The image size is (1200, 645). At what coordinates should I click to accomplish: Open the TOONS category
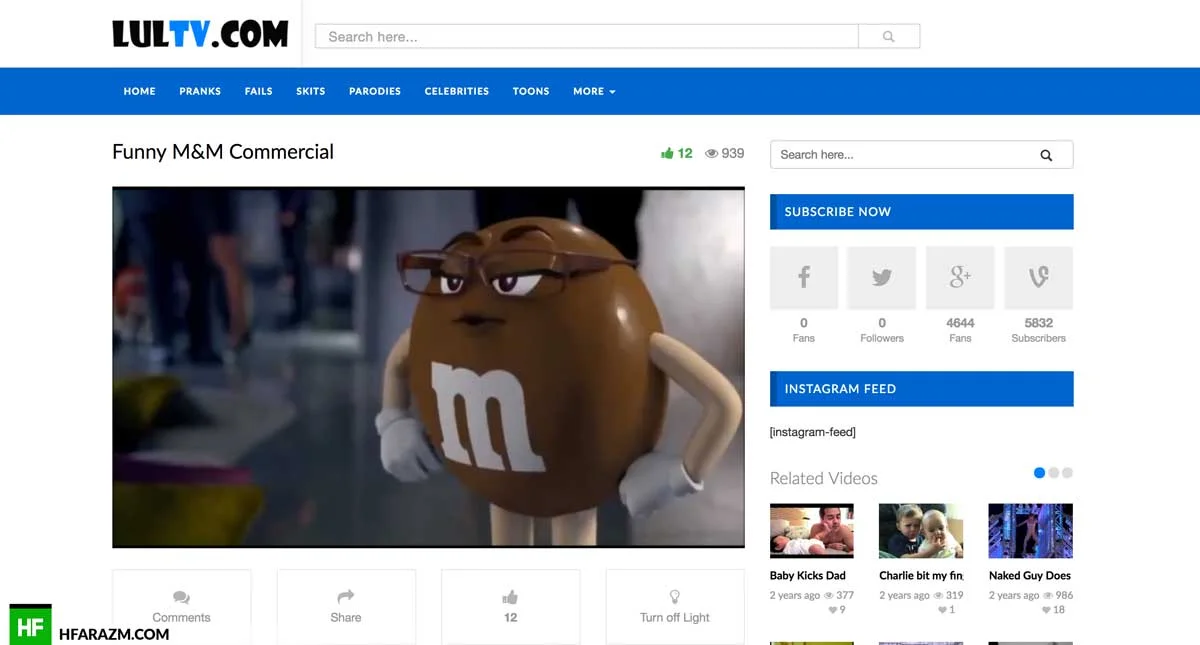pos(531,91)
